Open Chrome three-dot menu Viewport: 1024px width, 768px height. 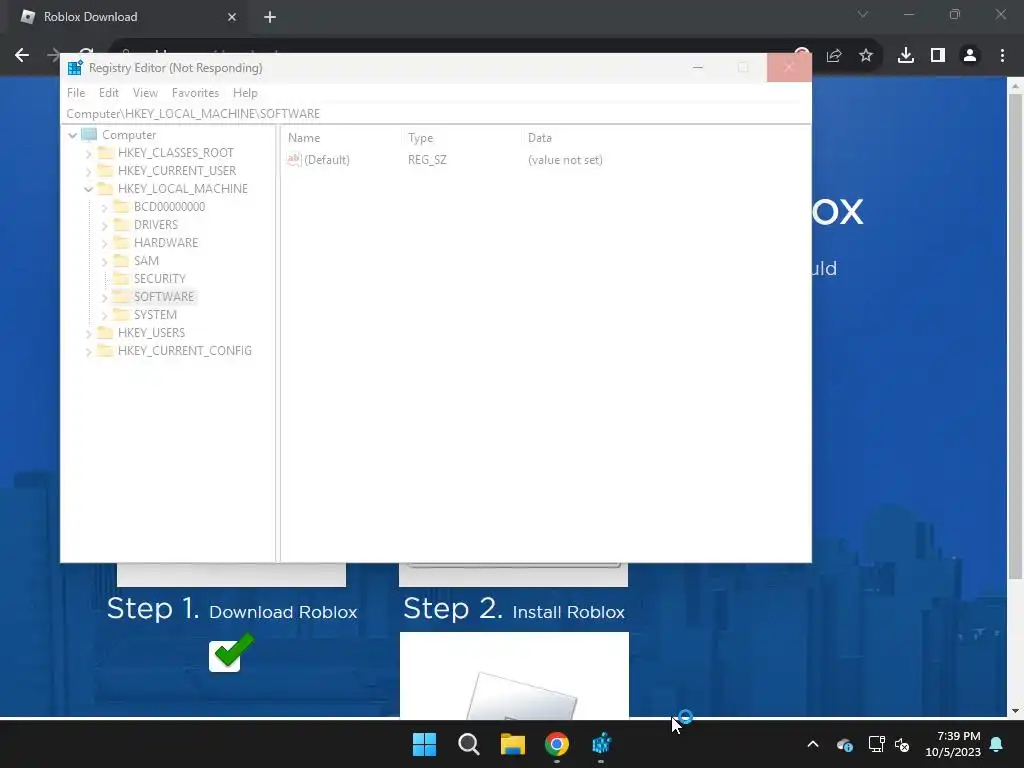click(x=1002, y=56)
